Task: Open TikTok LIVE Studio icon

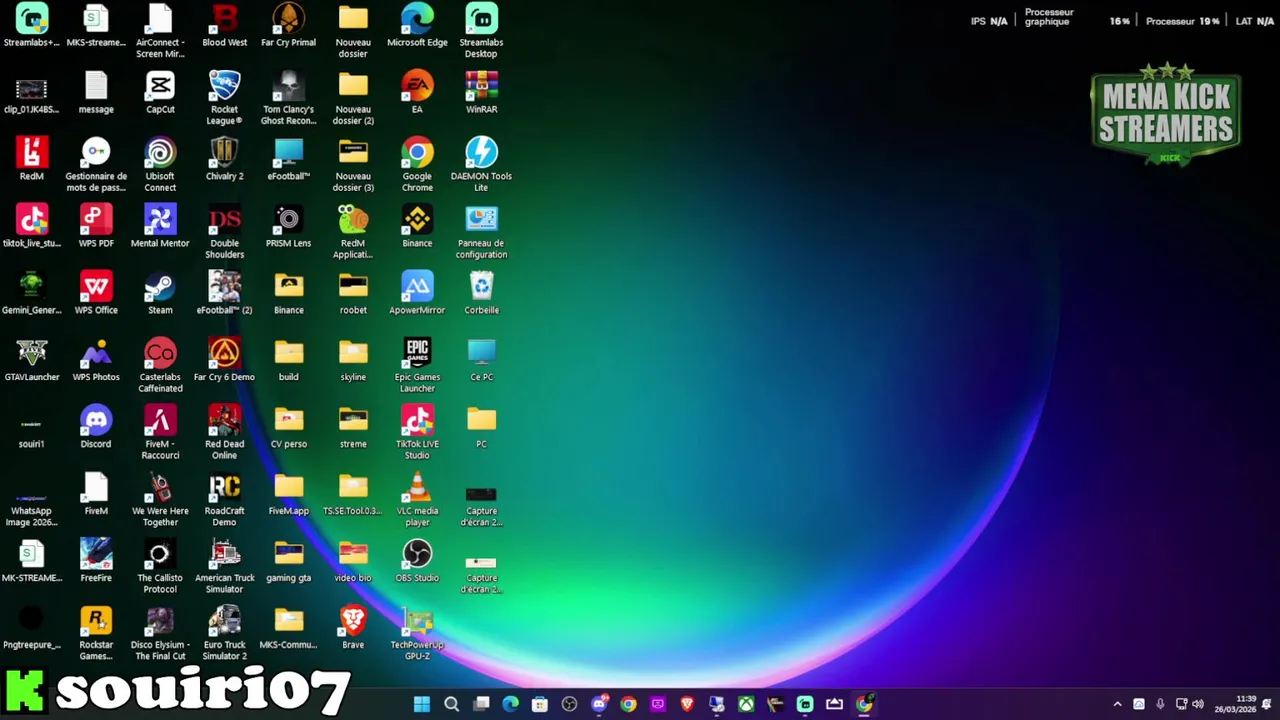Action: [x=417, y=433]
